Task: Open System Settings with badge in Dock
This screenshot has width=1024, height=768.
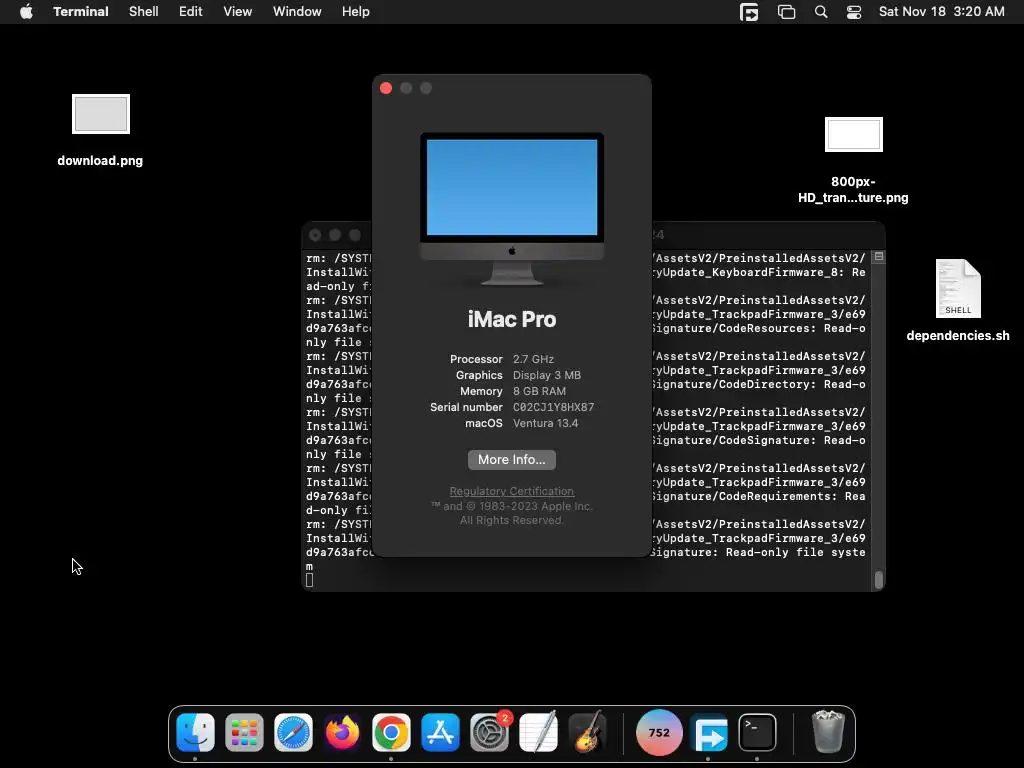Action: point(489,733)
